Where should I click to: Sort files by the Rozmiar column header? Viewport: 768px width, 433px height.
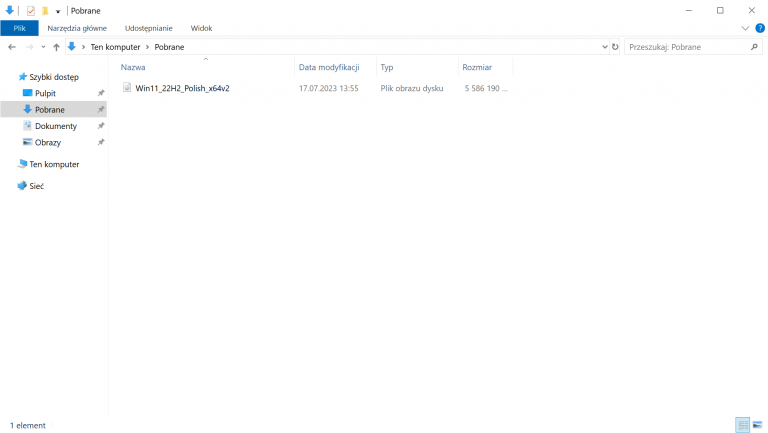475,67
